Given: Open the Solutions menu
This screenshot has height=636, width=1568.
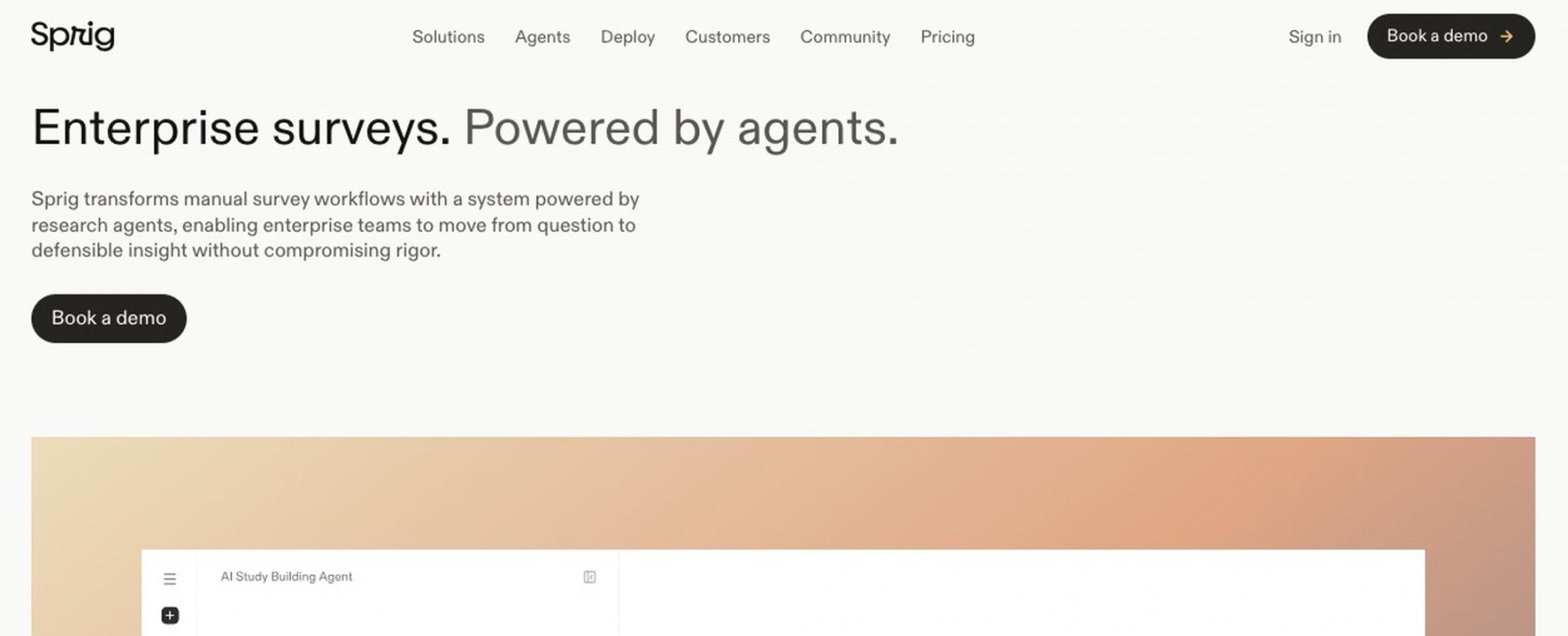Looking at the screenshot, I should [x=448, y=37].
